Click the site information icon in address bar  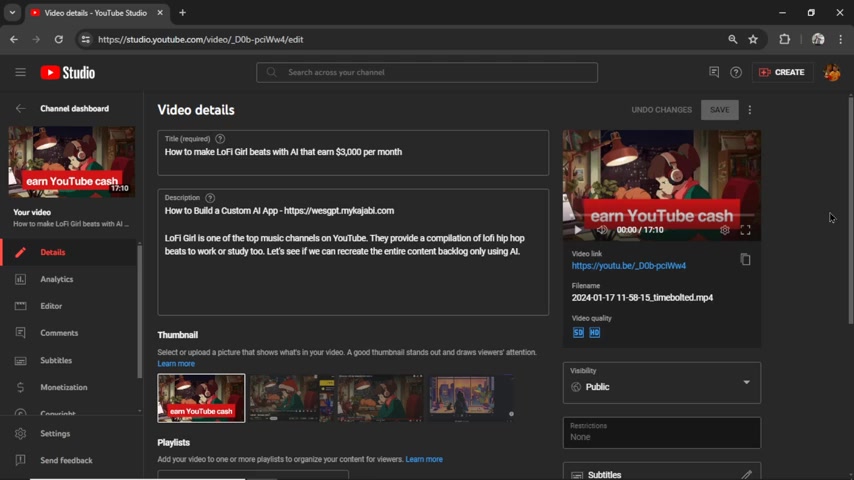[x=86, y=39]
